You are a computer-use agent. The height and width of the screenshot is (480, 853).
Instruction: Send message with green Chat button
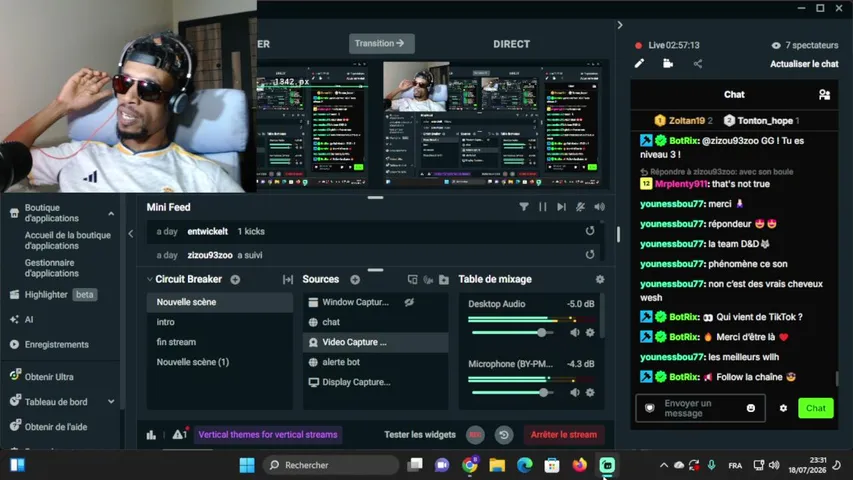(x=815, y=408)
